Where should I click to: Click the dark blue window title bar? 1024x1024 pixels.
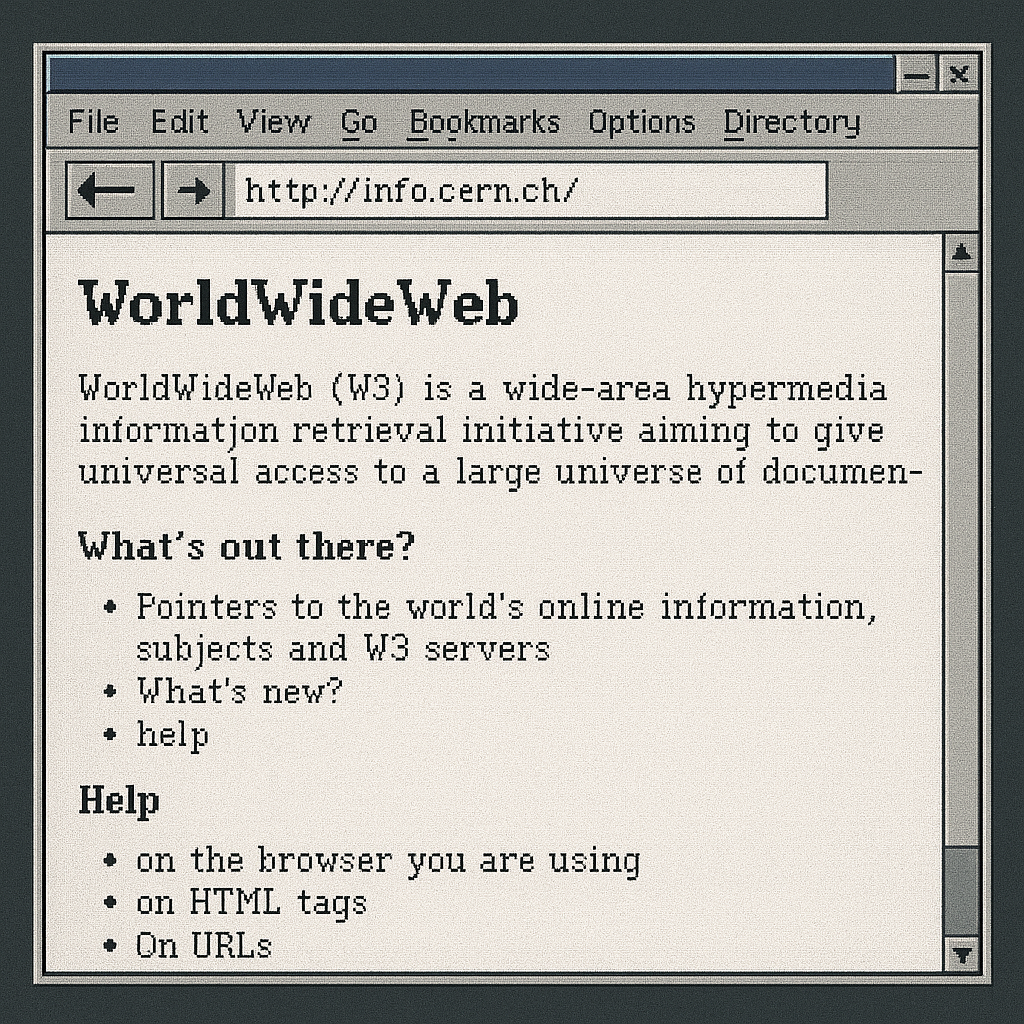(x=471, y=74)
